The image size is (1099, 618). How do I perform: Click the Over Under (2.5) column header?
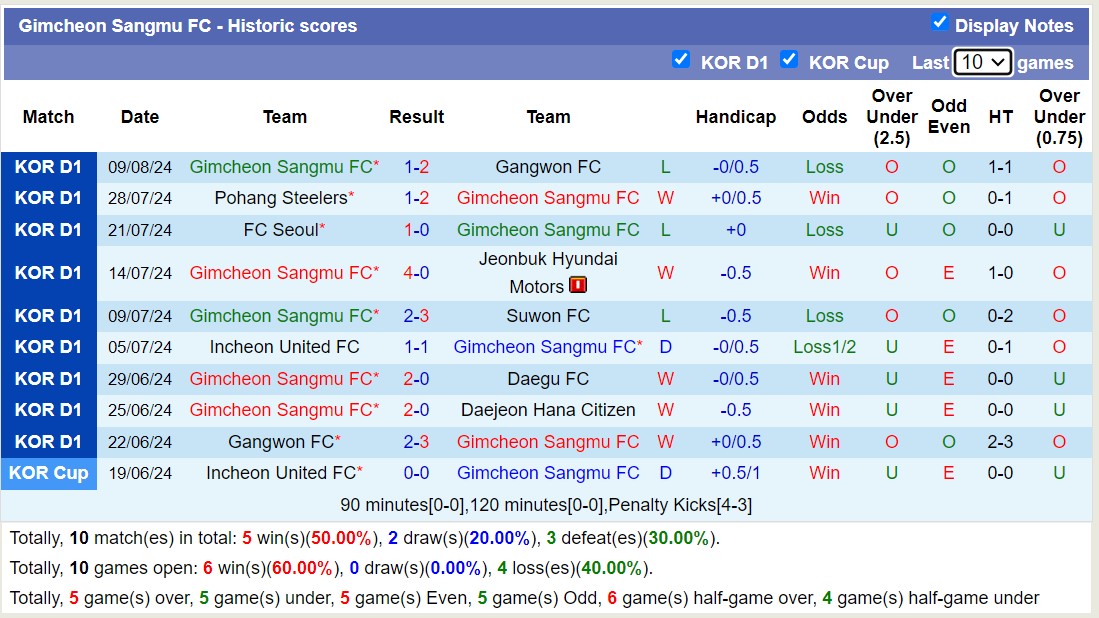(x=891, y=117)
